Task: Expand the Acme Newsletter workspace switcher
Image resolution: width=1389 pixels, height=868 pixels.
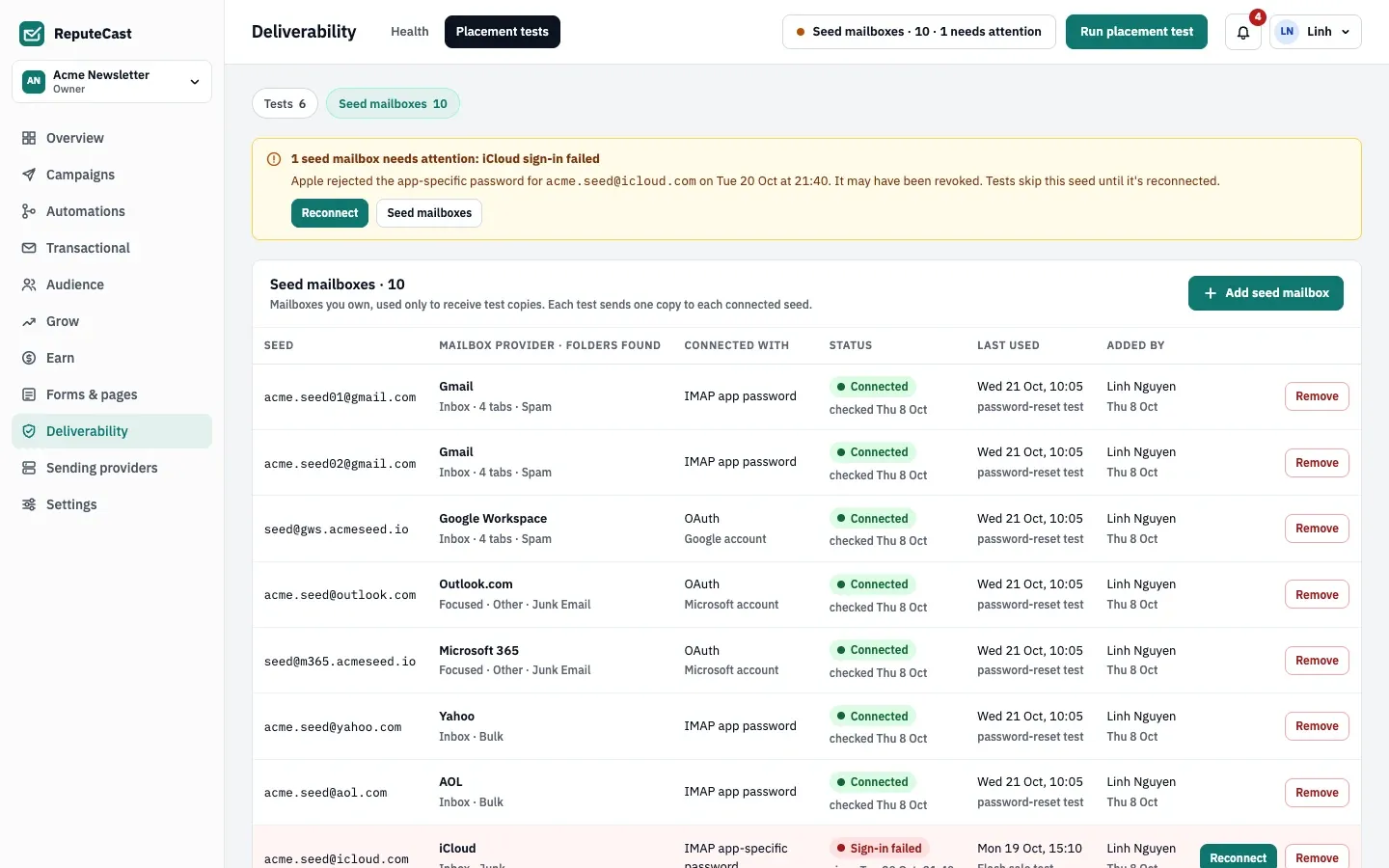Action: click(x=112, y=82)
